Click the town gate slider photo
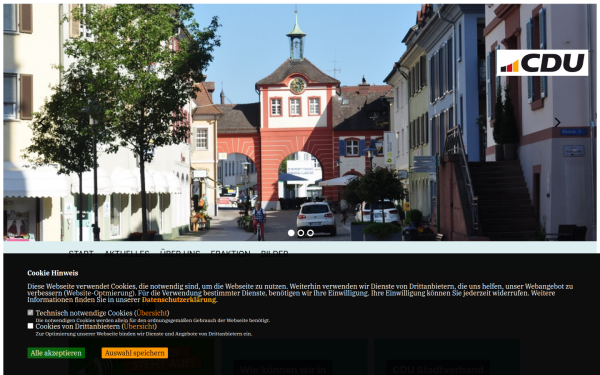This screenshot has height=375, width=600. (300, 122)
